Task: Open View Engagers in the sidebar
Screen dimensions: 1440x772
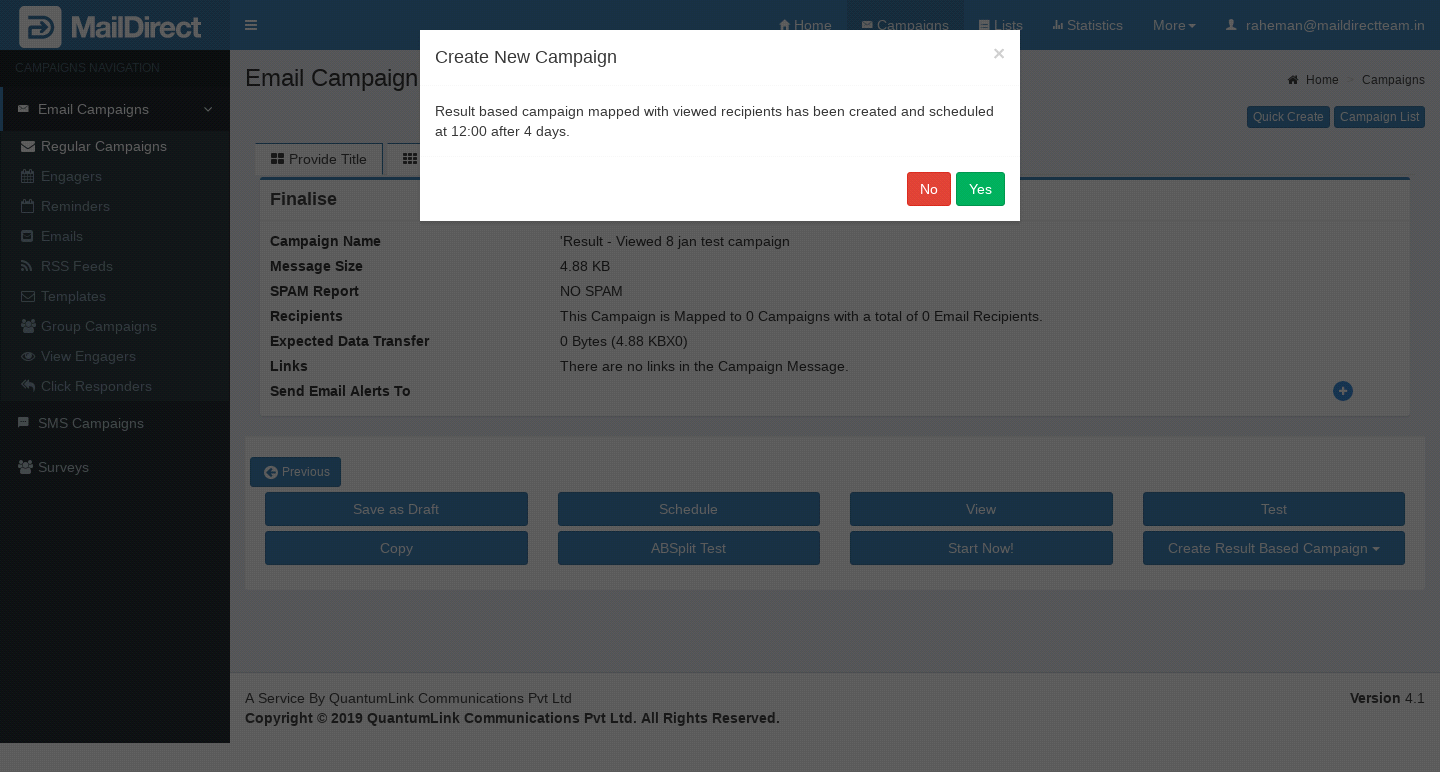Action: tap(88, 356)
